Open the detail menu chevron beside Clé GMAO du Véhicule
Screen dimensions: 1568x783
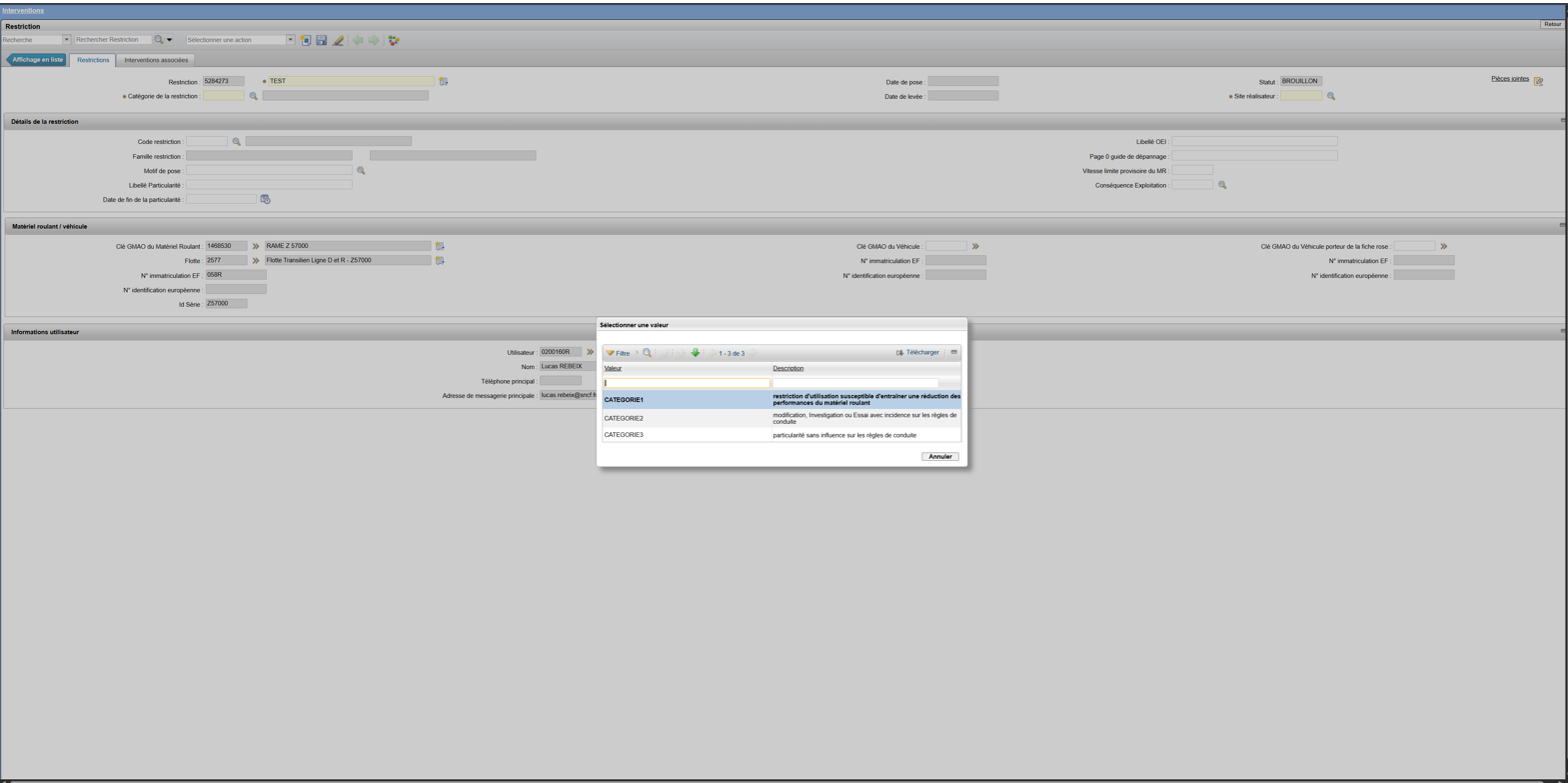pos(975,246)
